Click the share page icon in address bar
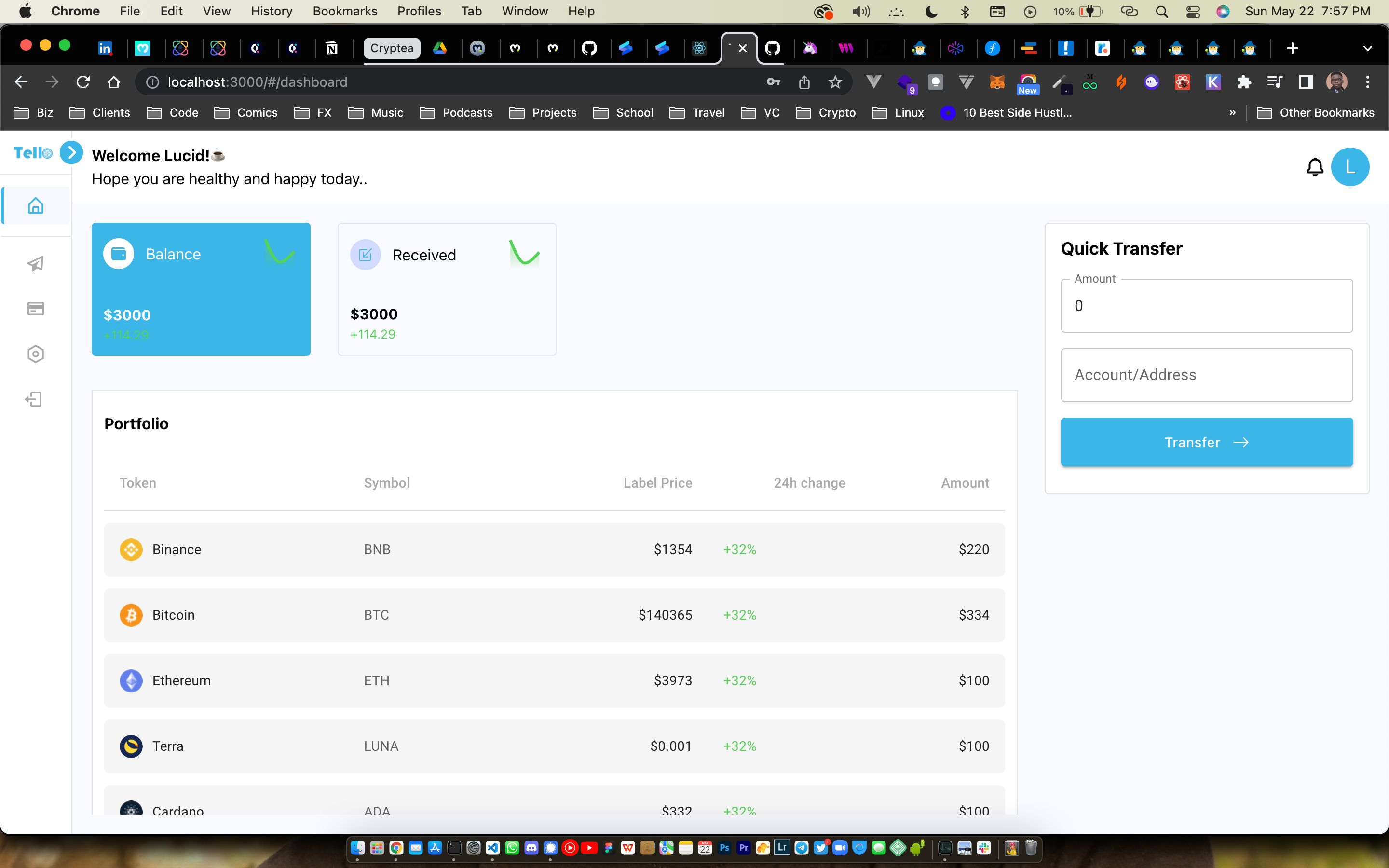The image size is (1389, 868). (804, 82)
